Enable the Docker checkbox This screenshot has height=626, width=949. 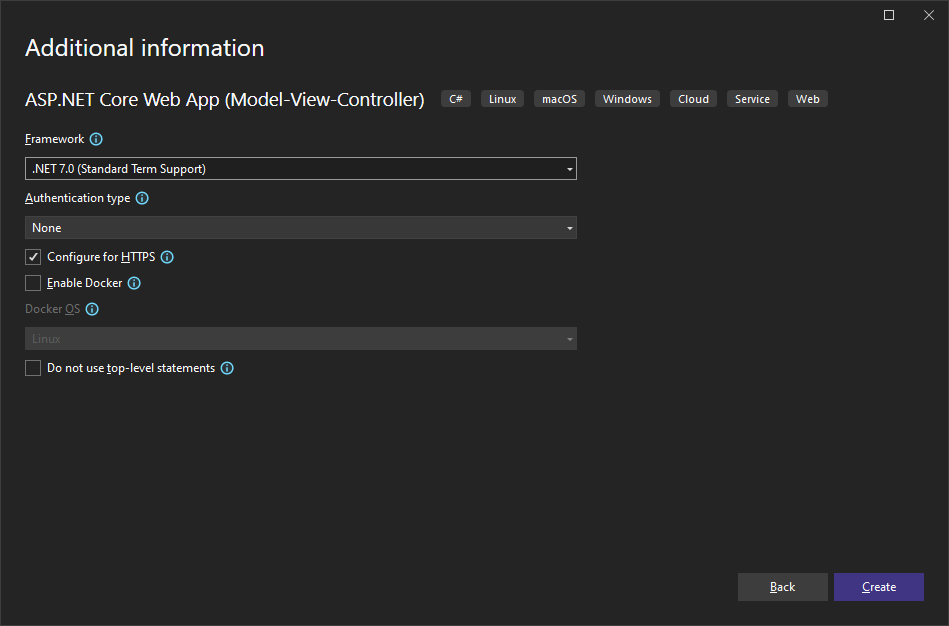[33, 283]
